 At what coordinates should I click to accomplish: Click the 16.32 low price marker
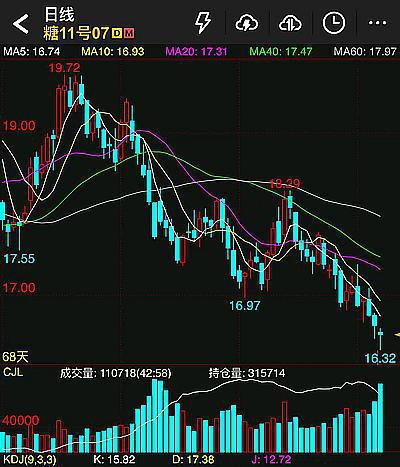[380, 358]
